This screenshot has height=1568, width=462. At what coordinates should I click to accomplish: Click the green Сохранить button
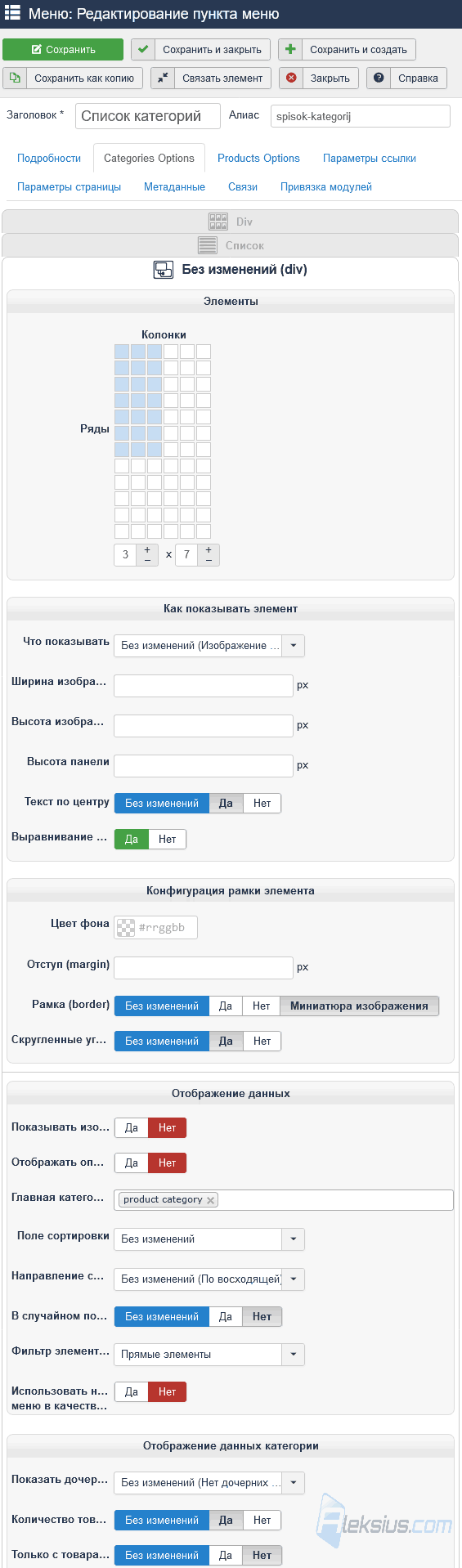point(63,49)
